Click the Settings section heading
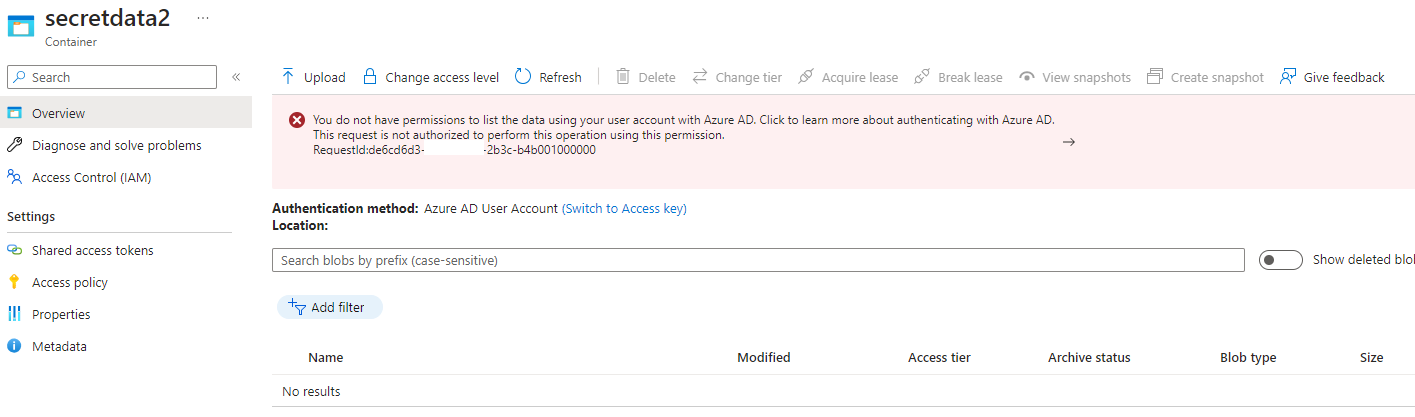 [31, 216]
